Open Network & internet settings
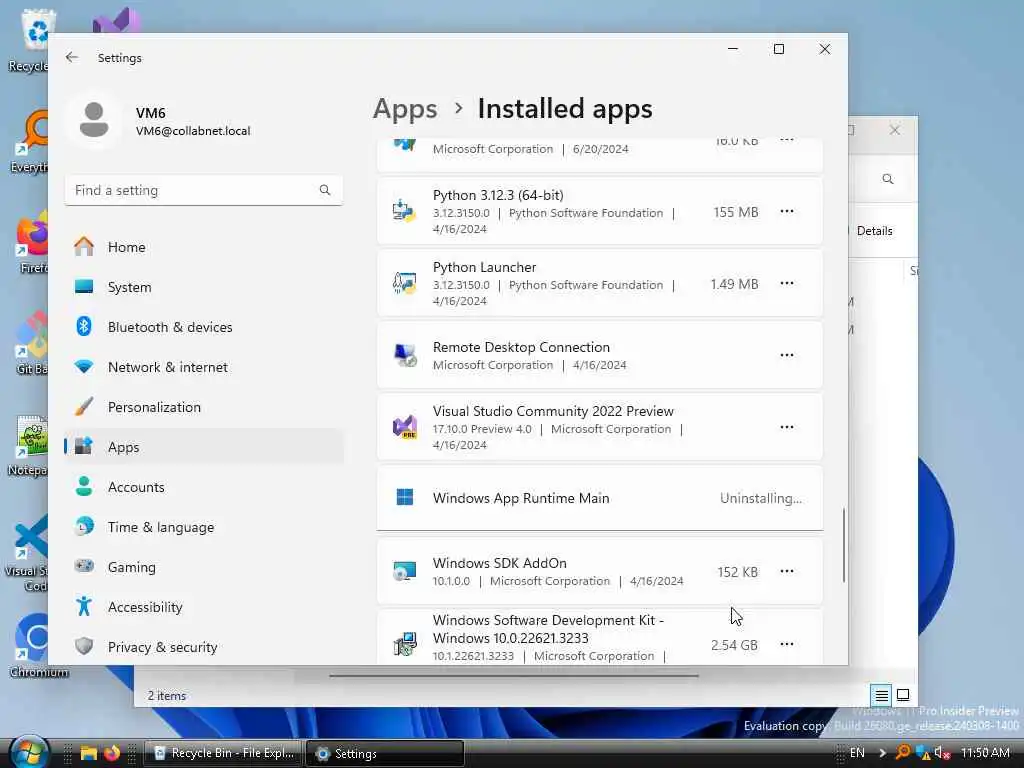This screenshot has height=768, width=1024. coord(204,367)
